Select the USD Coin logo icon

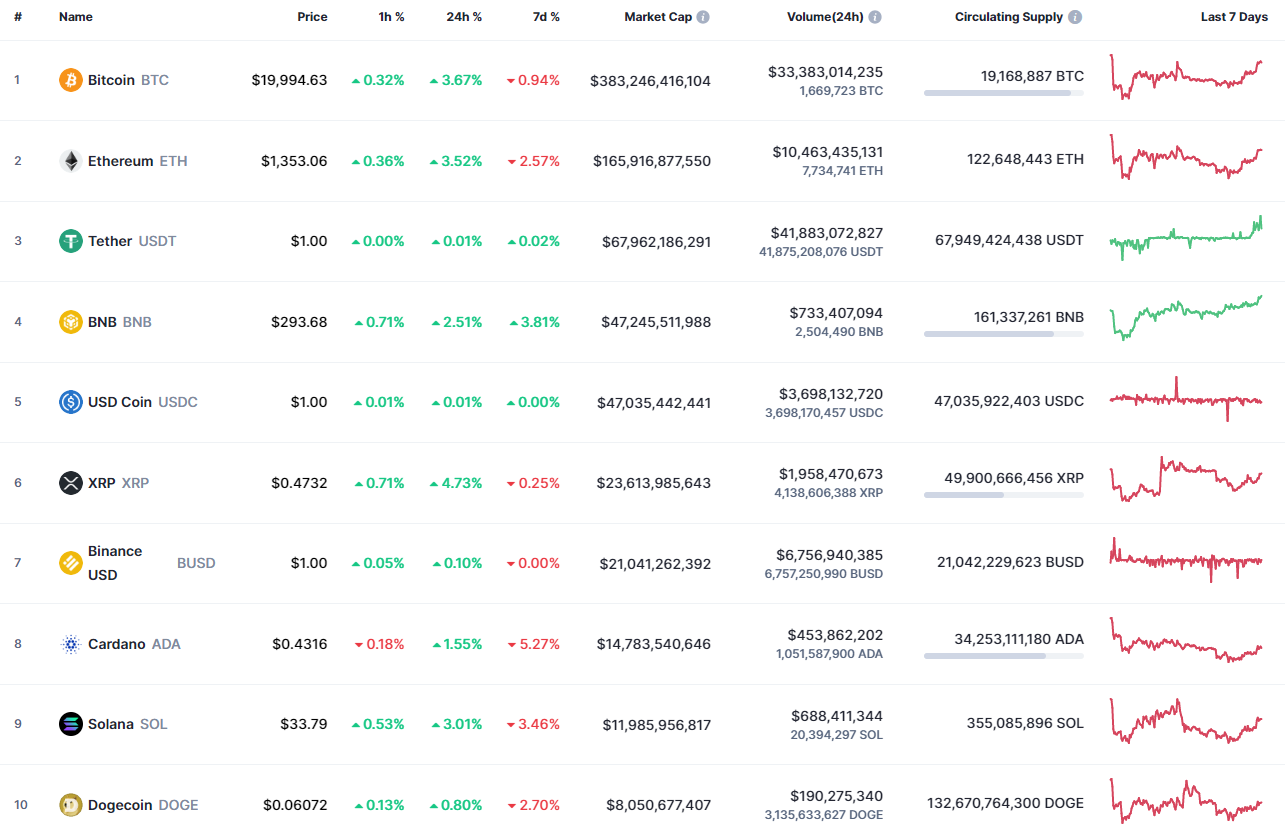[x=69, y=402]
